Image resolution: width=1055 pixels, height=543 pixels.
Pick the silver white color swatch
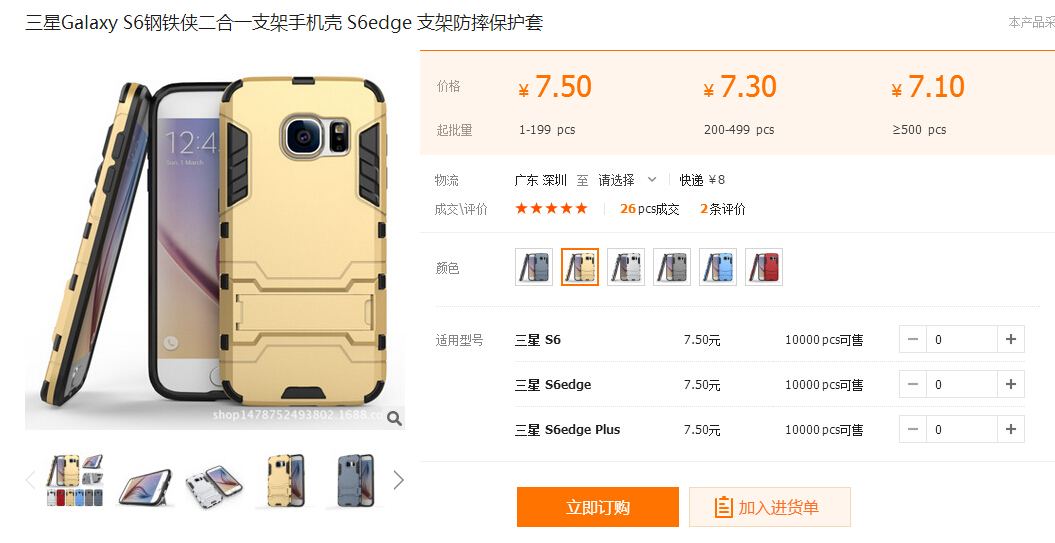pyautogui.click(x=626, y=267)
